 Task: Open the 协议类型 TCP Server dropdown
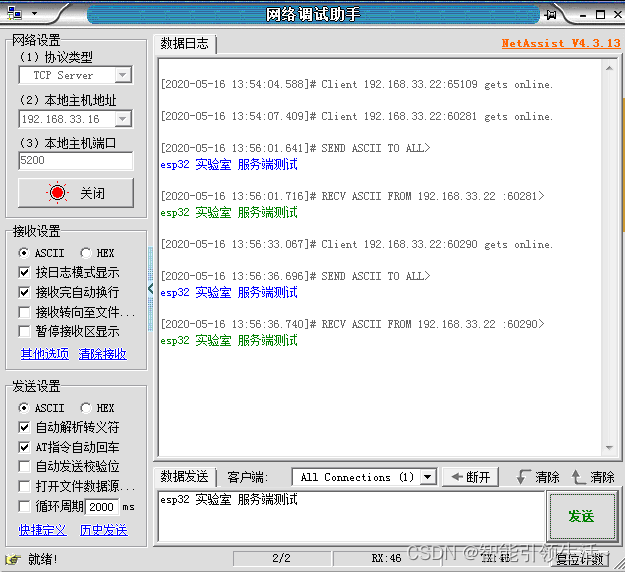tap(123, 75)
